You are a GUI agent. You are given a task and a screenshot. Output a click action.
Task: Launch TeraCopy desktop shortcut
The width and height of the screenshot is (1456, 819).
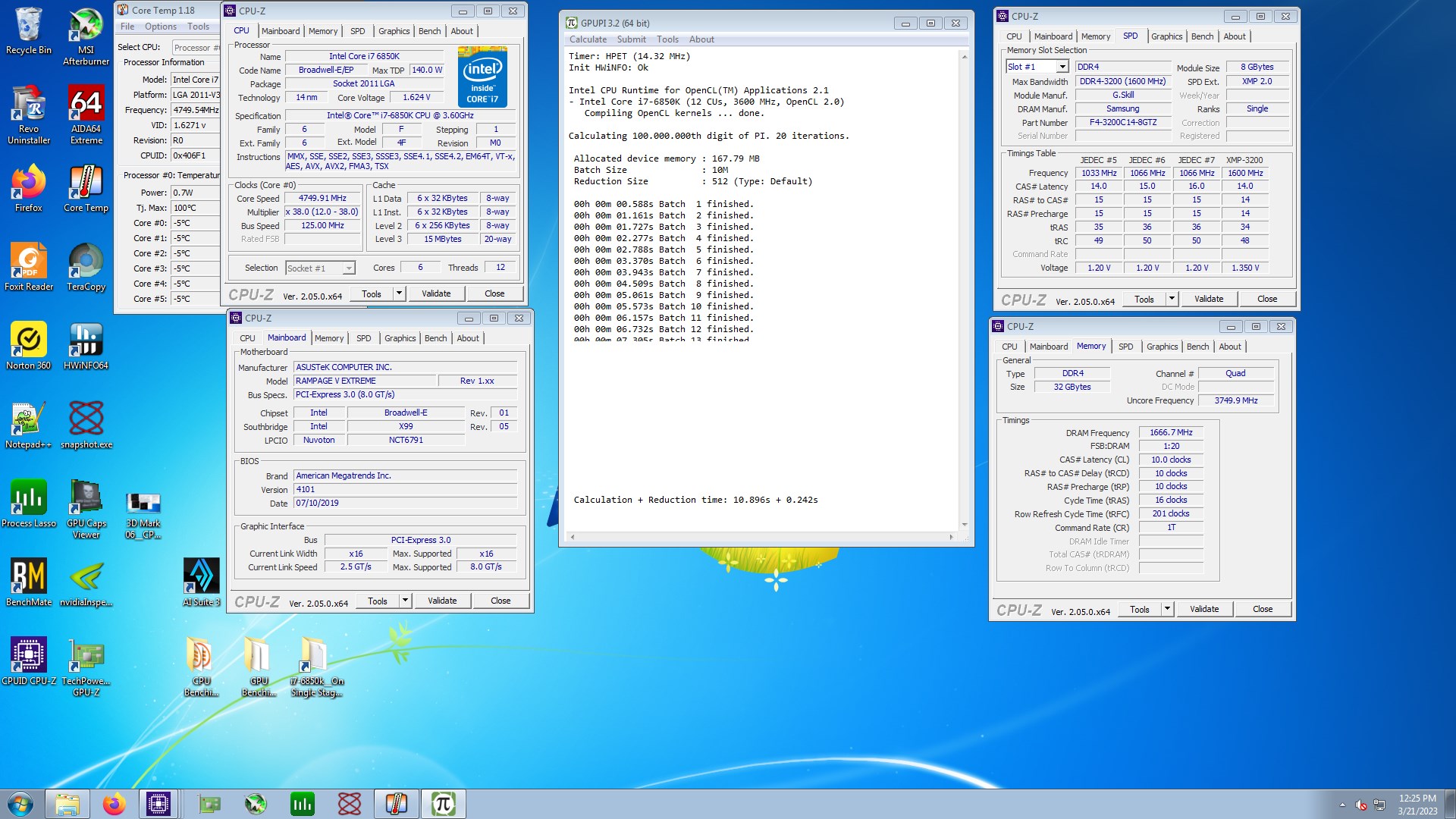(86, 267)
